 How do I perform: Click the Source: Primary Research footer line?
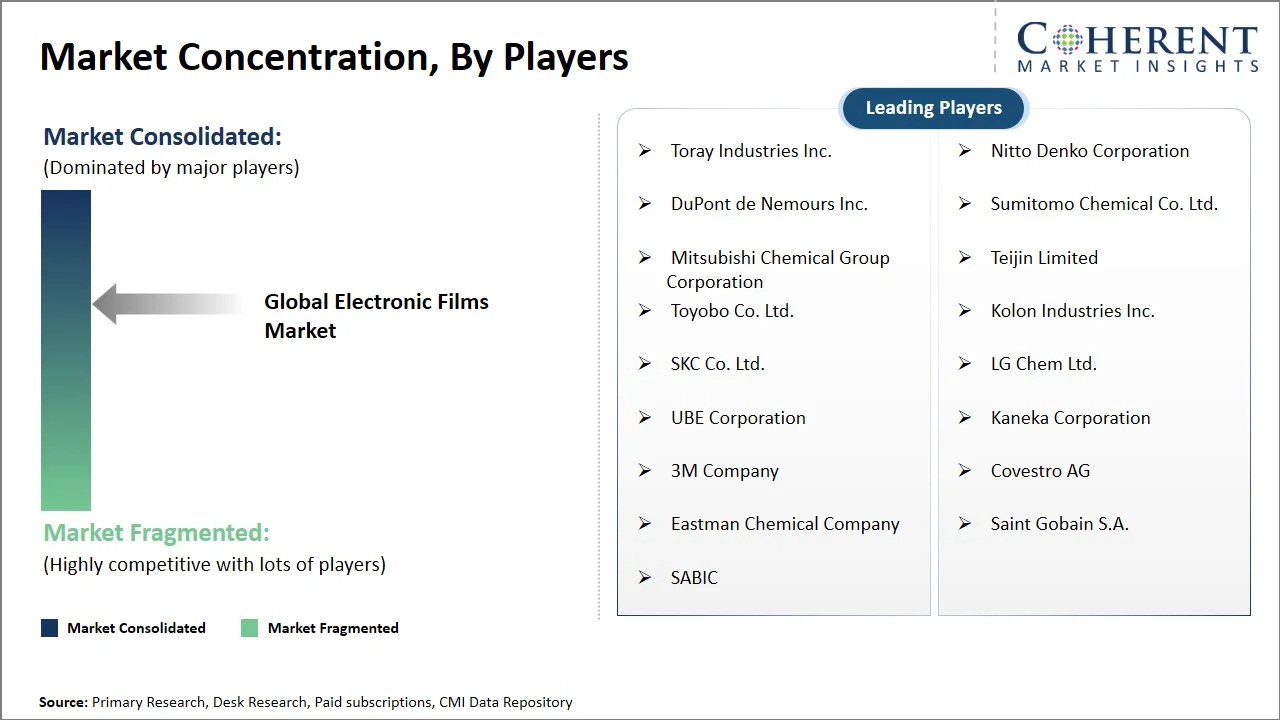[x=306, y=703]
